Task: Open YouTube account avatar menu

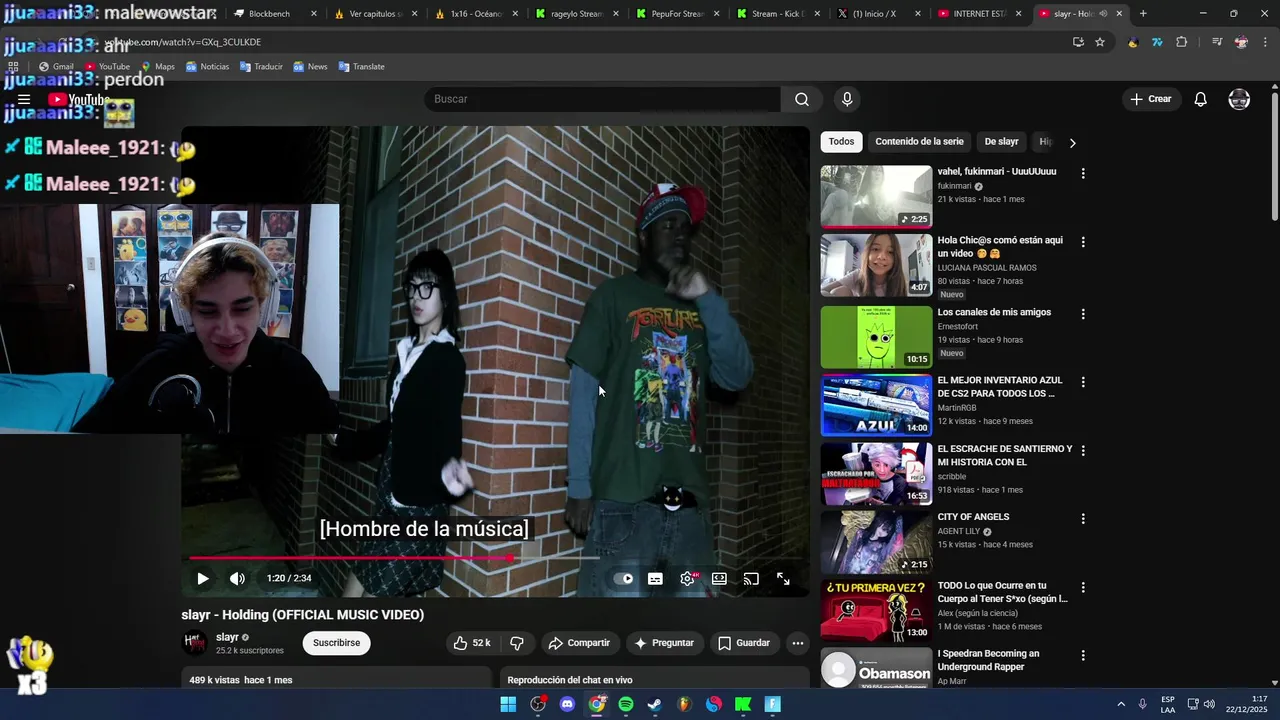Action: [x=1239, y=99]
